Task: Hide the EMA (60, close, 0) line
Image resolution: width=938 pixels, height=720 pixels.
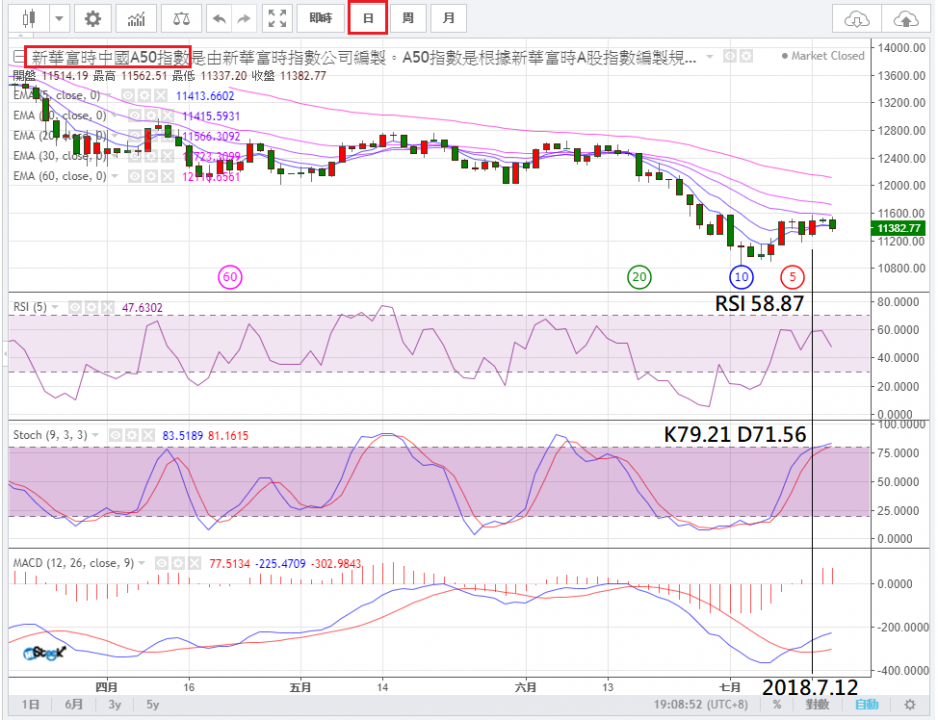Action: click(135, 176)
